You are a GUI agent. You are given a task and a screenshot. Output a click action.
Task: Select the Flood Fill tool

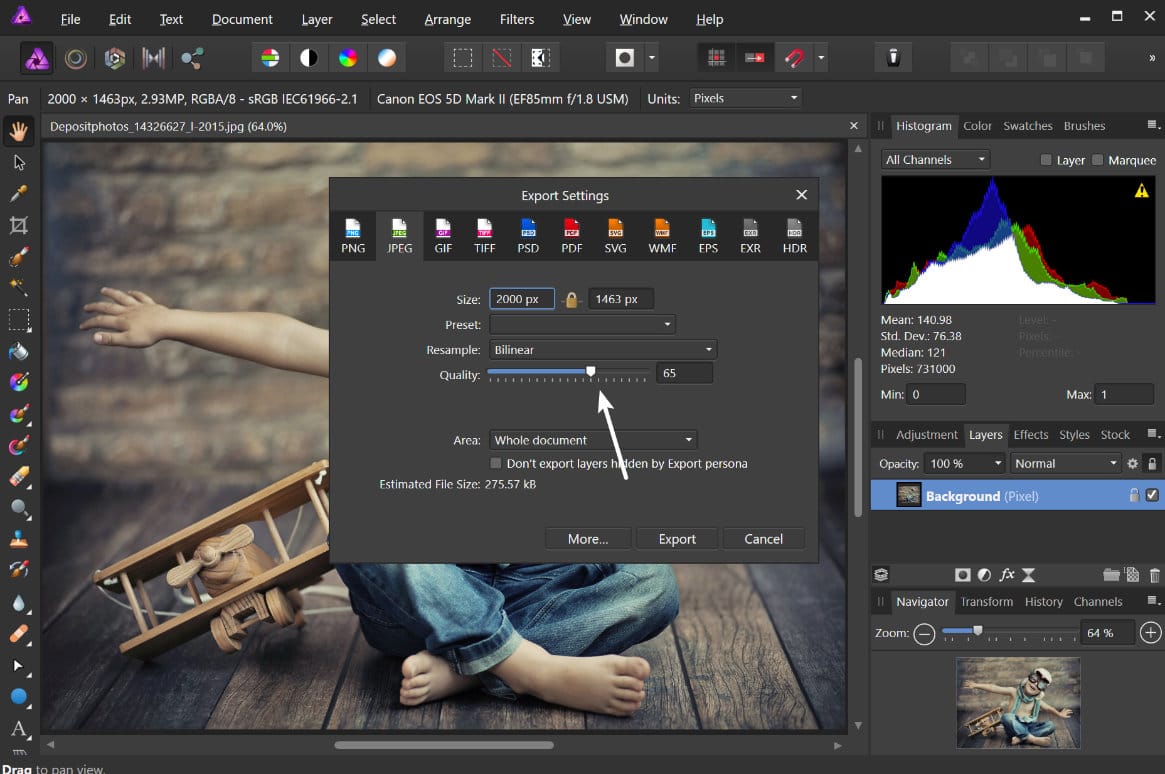[18, 351]
